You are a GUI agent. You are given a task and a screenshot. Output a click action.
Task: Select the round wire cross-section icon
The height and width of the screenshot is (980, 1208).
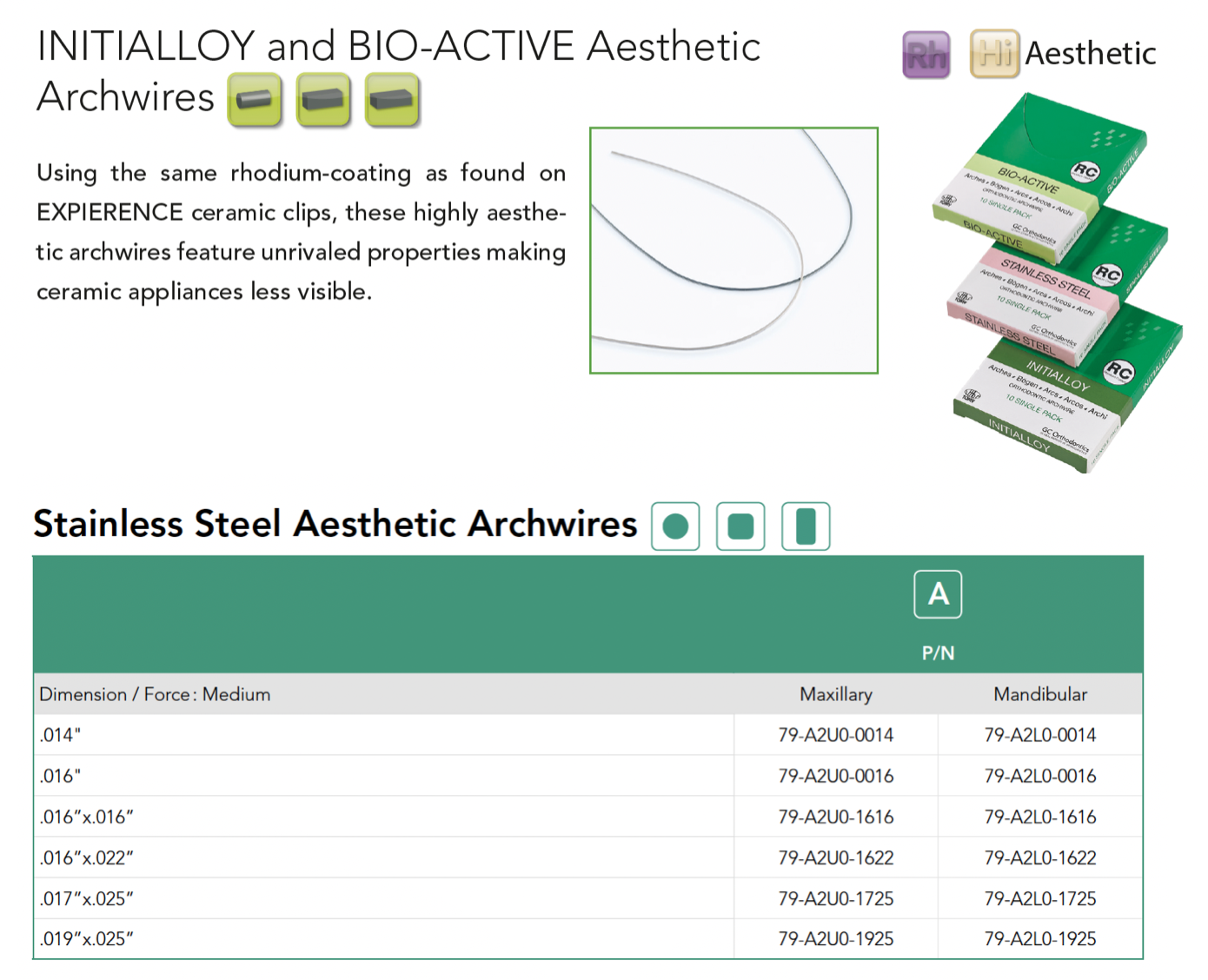(x=675, y=526)
